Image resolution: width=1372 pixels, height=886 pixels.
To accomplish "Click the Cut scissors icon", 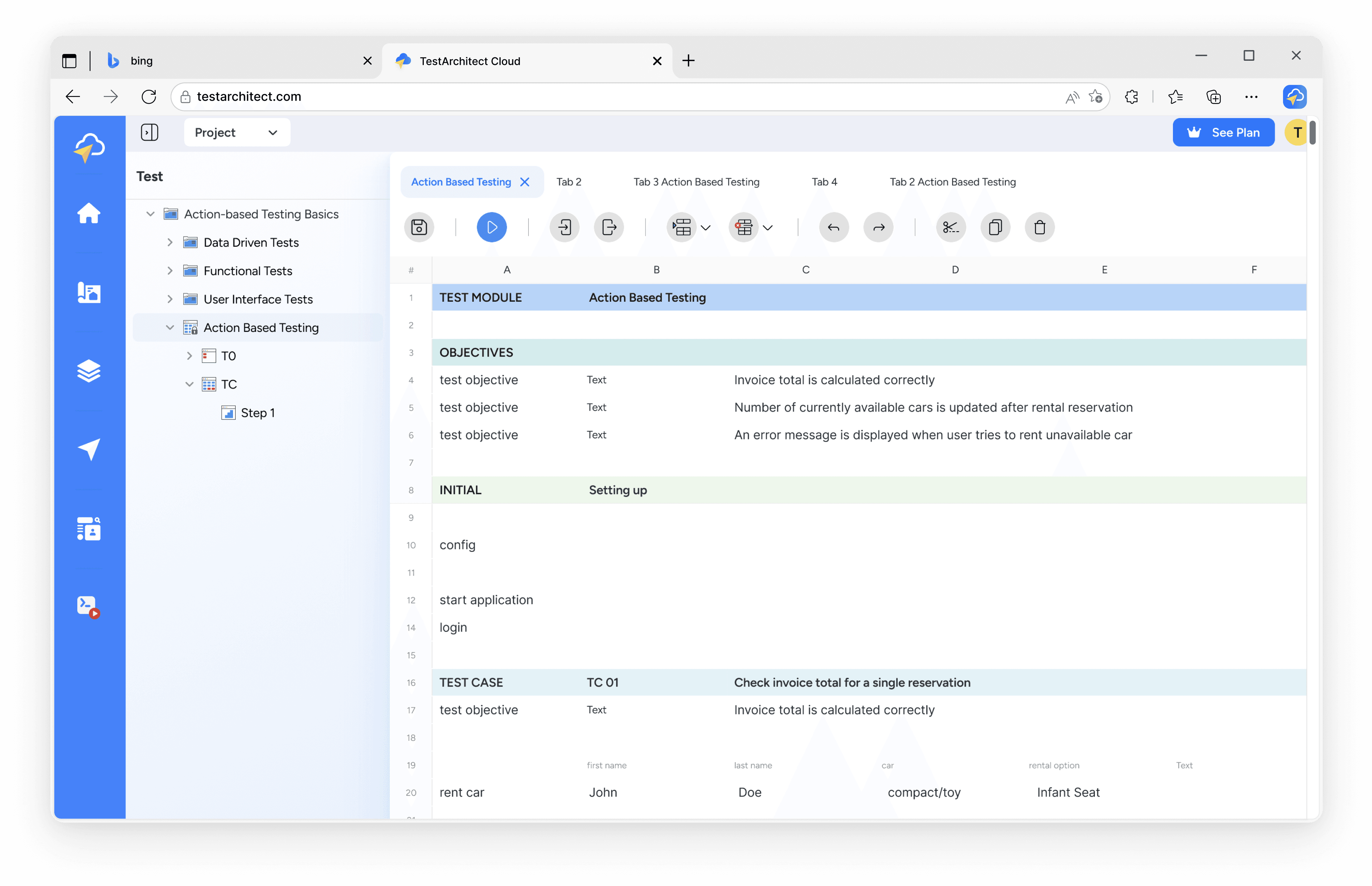I will (950, 227).
